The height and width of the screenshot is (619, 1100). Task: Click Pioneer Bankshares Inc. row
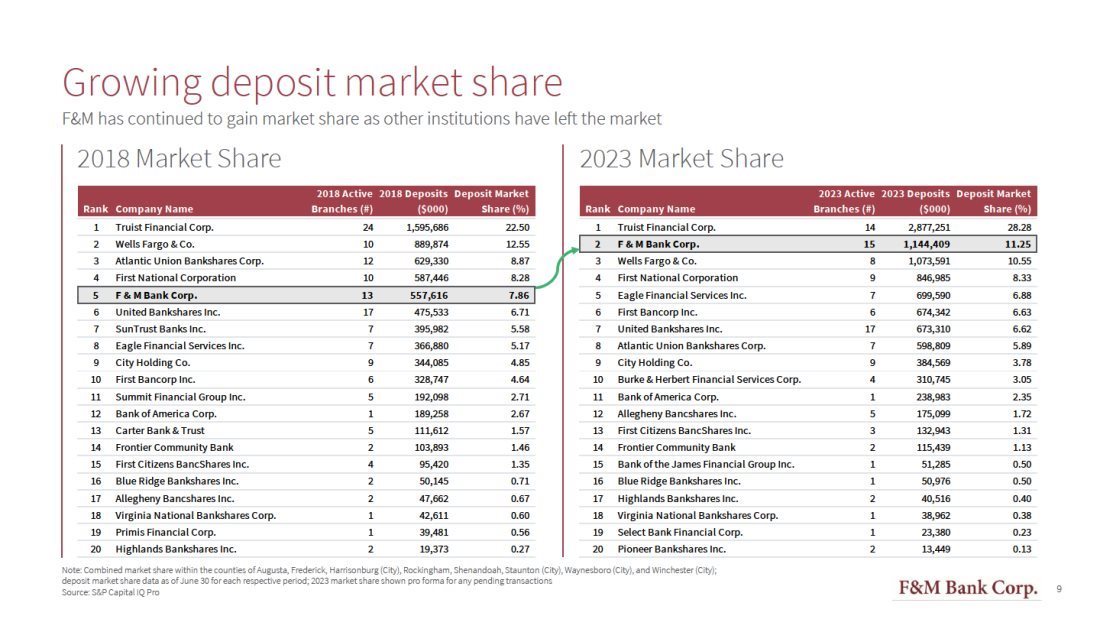(x=808, y=550)
